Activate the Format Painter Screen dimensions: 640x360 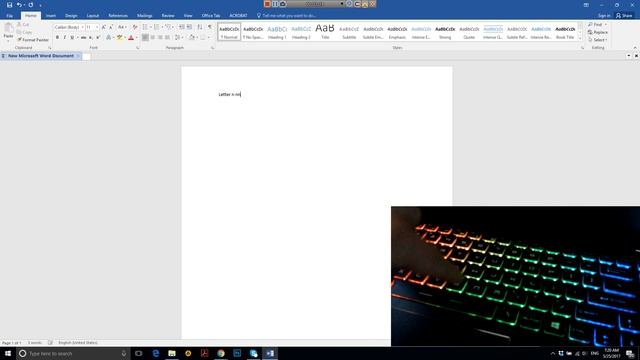click(x=33, y=40)
